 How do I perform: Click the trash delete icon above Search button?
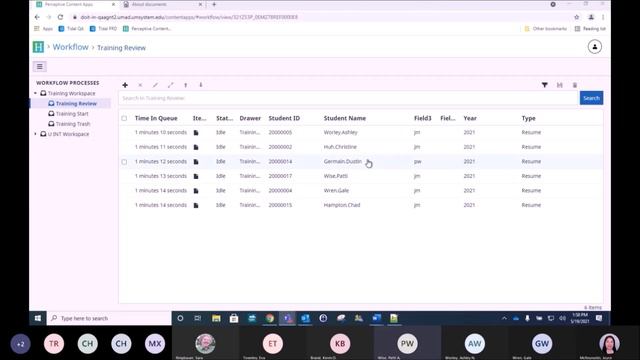[x=575, y=85]
